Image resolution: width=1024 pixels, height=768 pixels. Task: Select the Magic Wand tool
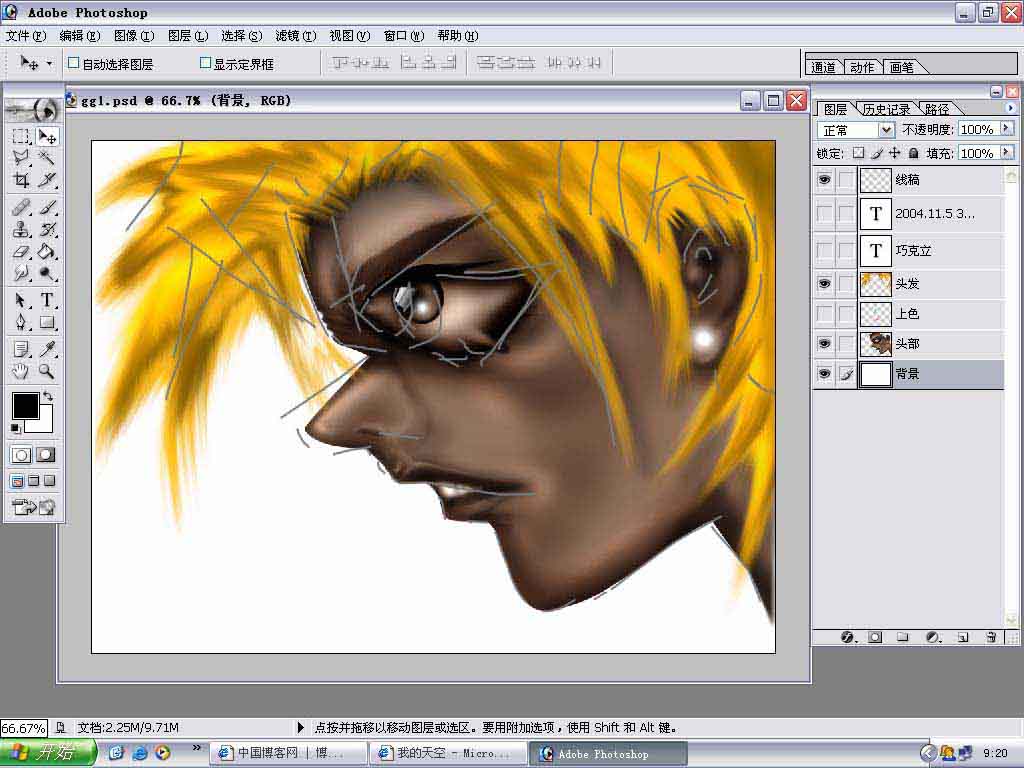click(47, 157)
